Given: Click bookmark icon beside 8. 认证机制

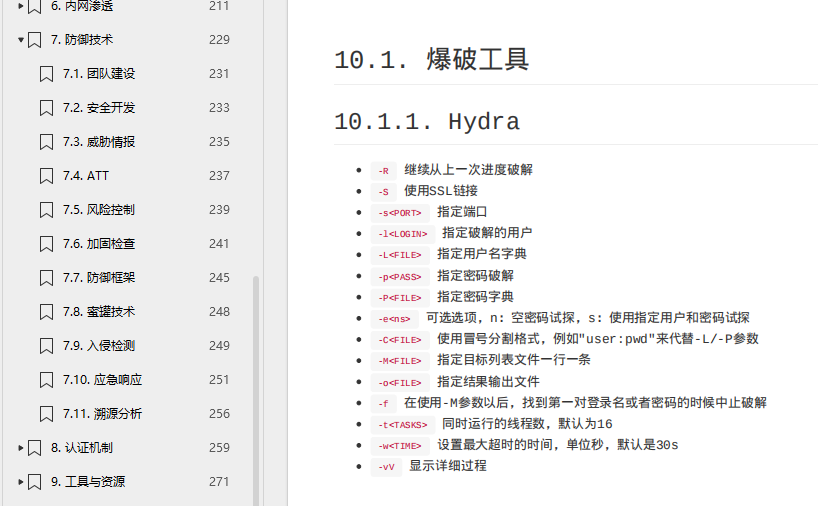Looking at the screenshot, I should pyautogui.click(x=34, y=448).
